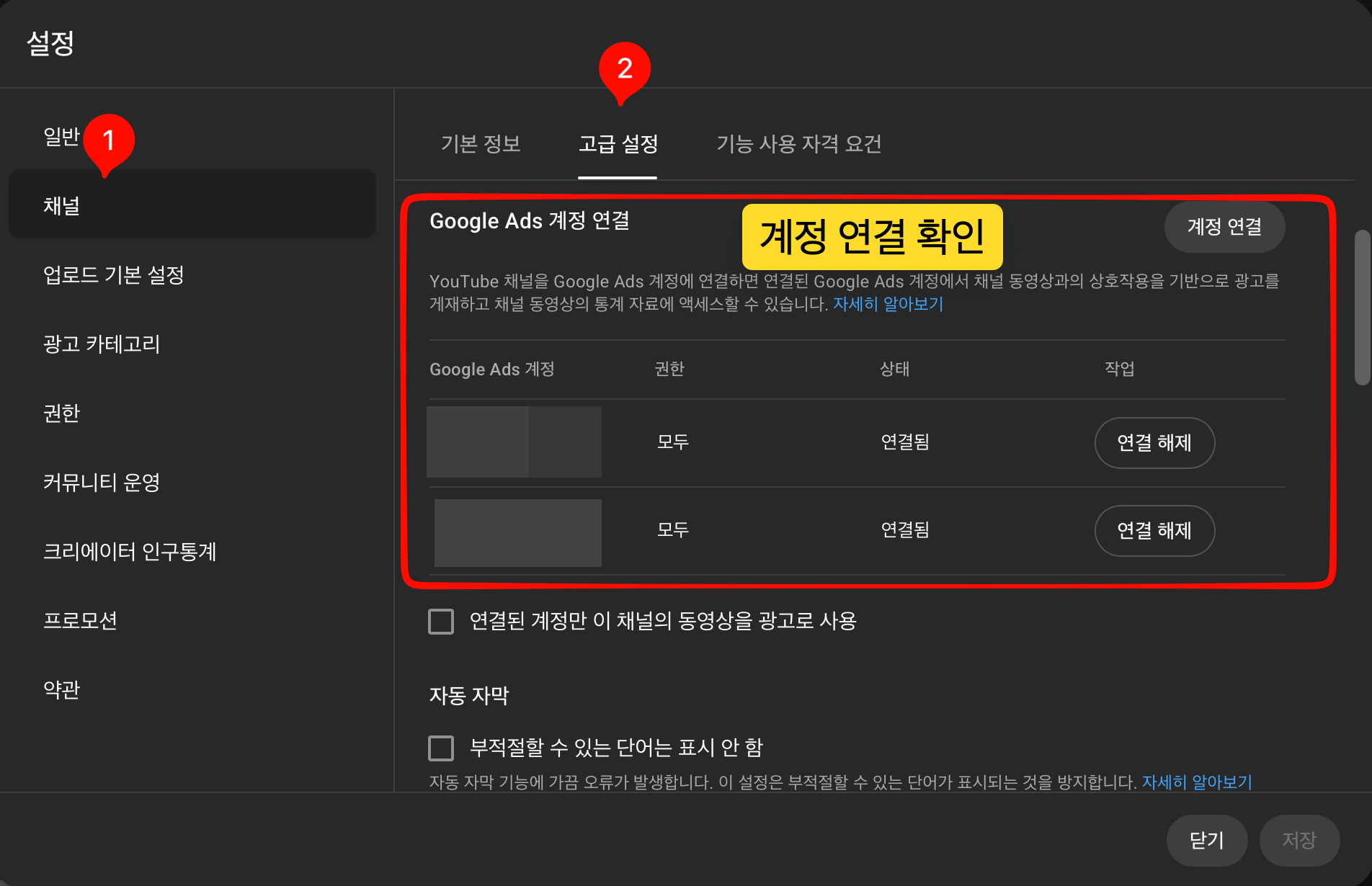Click the '자동 자막' section heading
Viewport: 1372px width, 886px height.
point(469,696)
